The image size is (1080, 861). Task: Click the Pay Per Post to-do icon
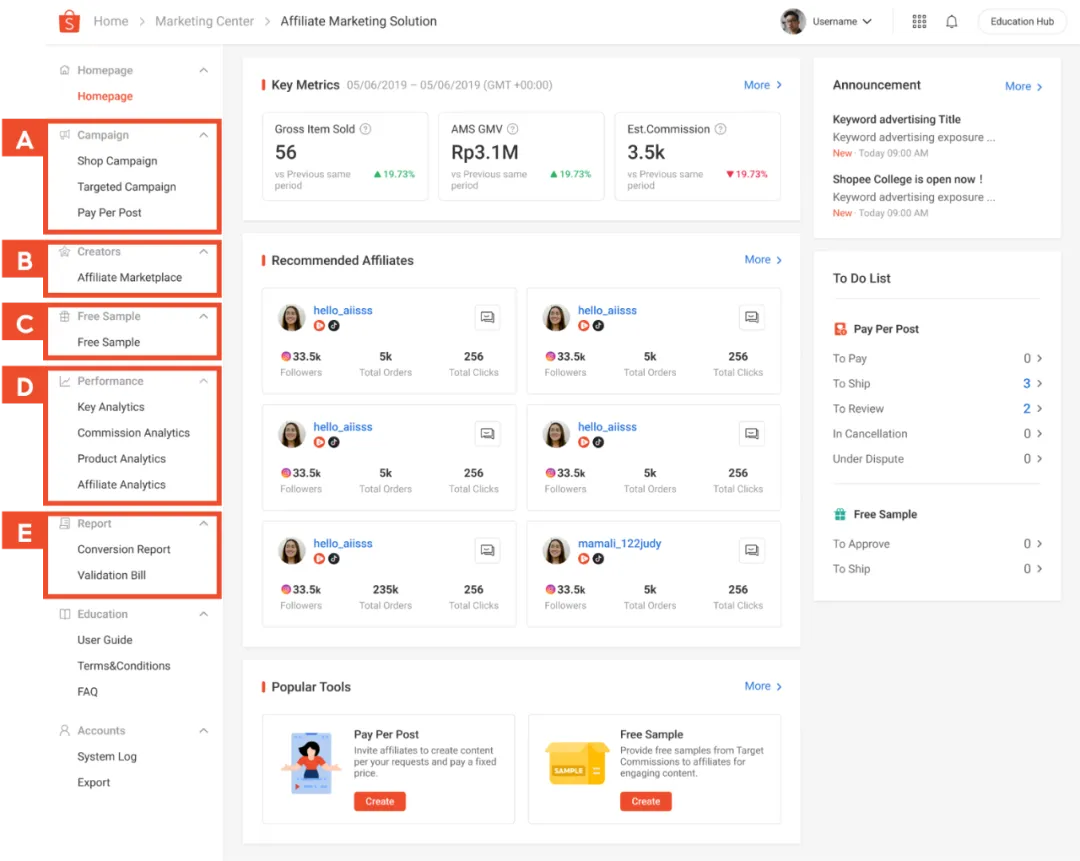coord(840,329)
